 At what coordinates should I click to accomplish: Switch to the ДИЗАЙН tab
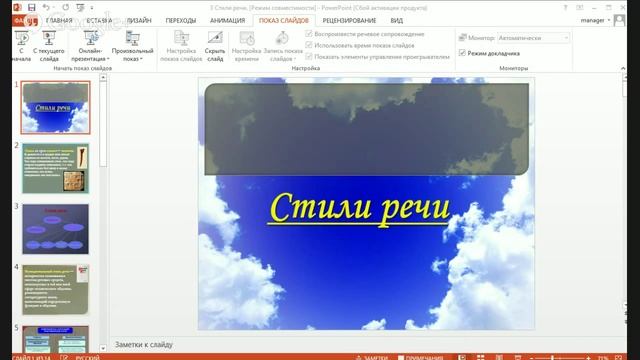coord(139,20)
